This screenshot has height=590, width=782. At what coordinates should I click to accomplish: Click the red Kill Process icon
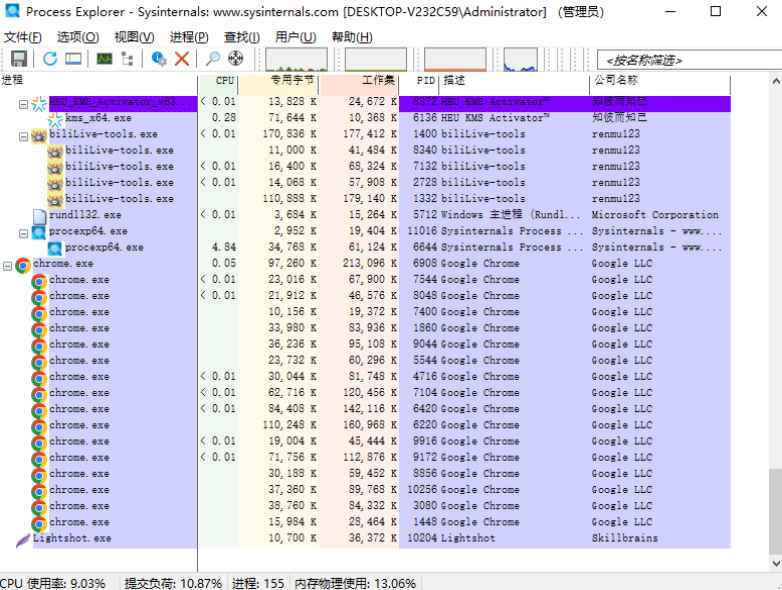182,59
